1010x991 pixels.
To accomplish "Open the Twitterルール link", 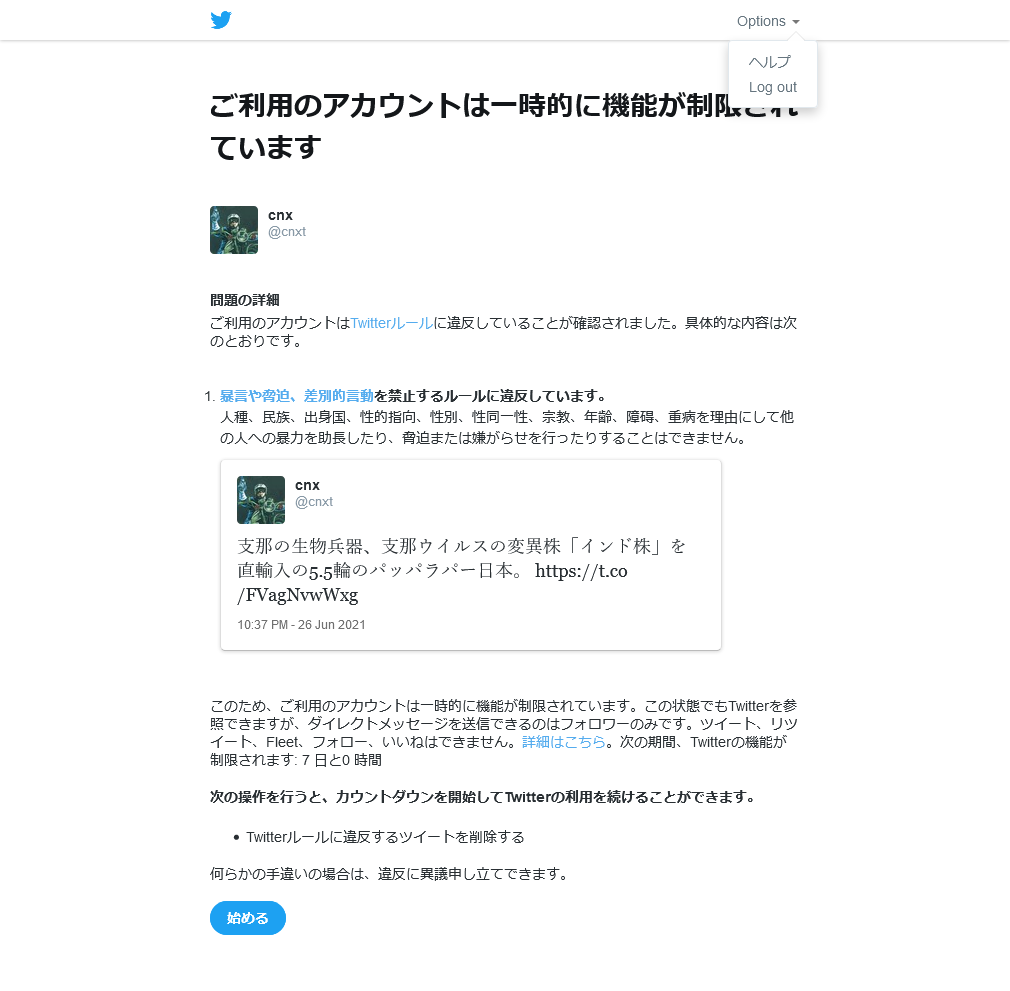I will point(392,323).
